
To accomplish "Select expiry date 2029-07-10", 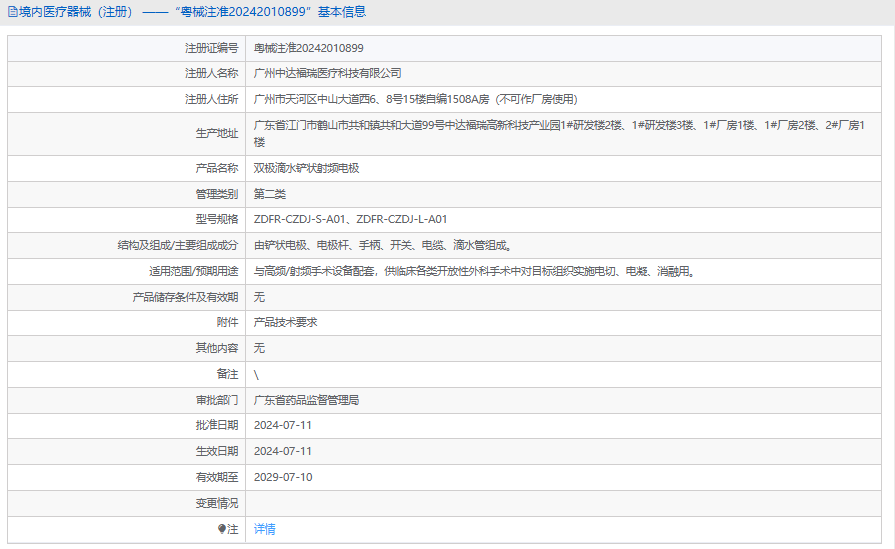I will (x=283, y=477).
